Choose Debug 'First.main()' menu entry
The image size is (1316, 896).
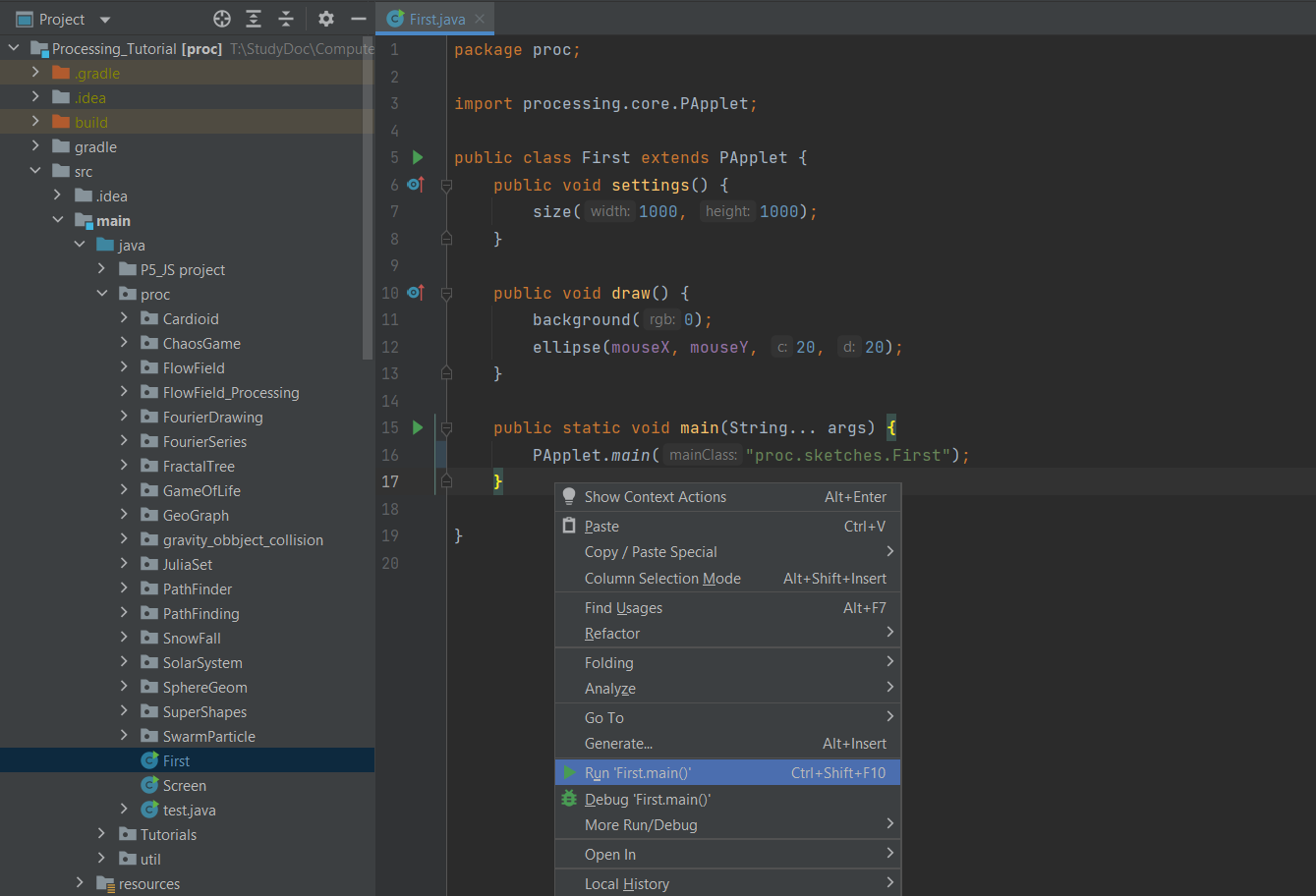647,800
